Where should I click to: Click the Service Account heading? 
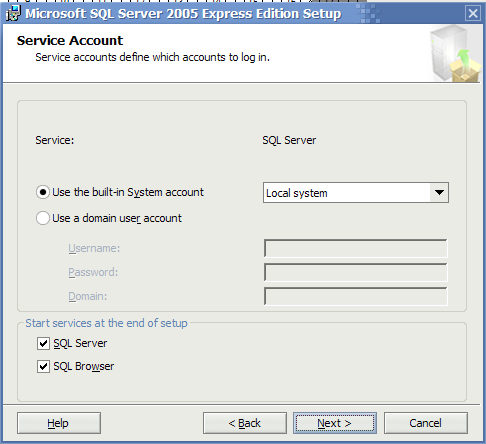tap(70, 41)
